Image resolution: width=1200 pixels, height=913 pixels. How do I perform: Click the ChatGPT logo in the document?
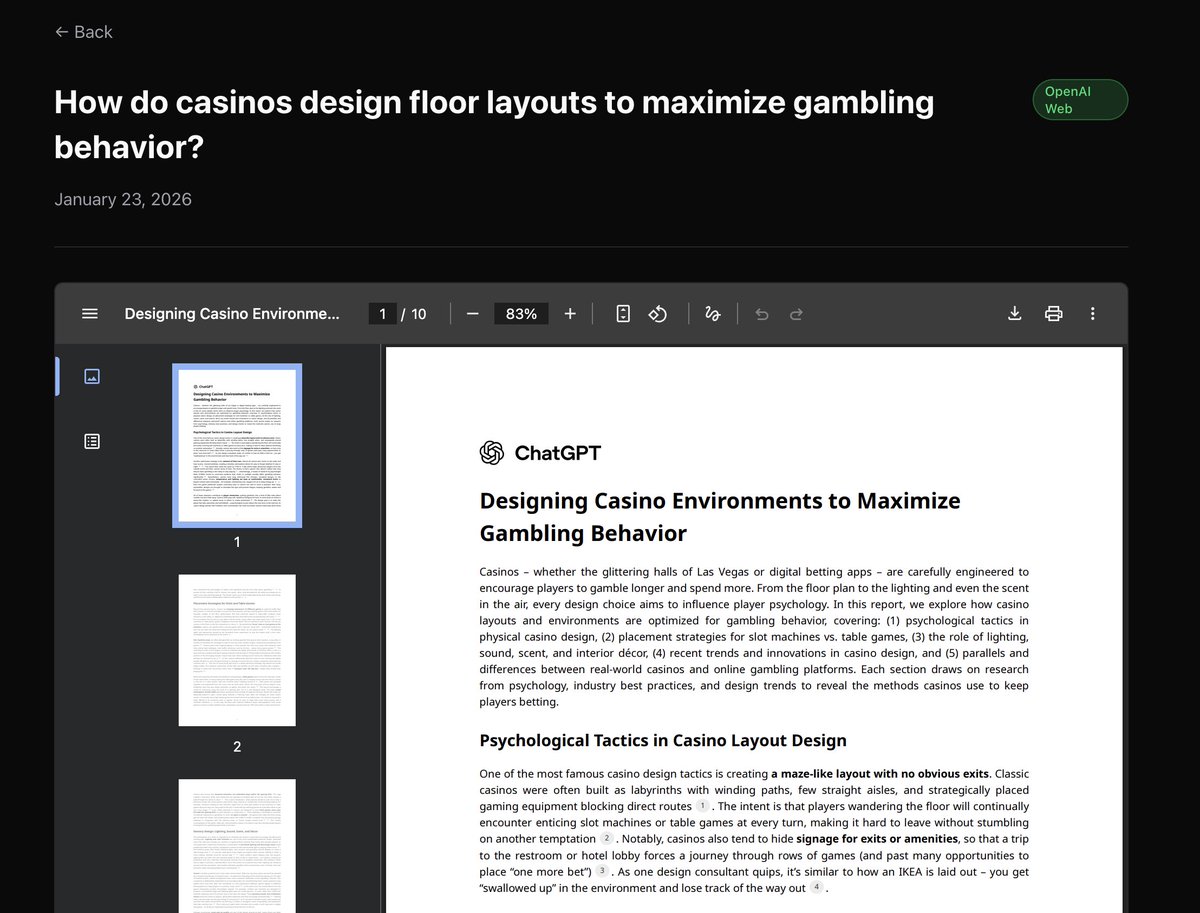tap(541, 453)
